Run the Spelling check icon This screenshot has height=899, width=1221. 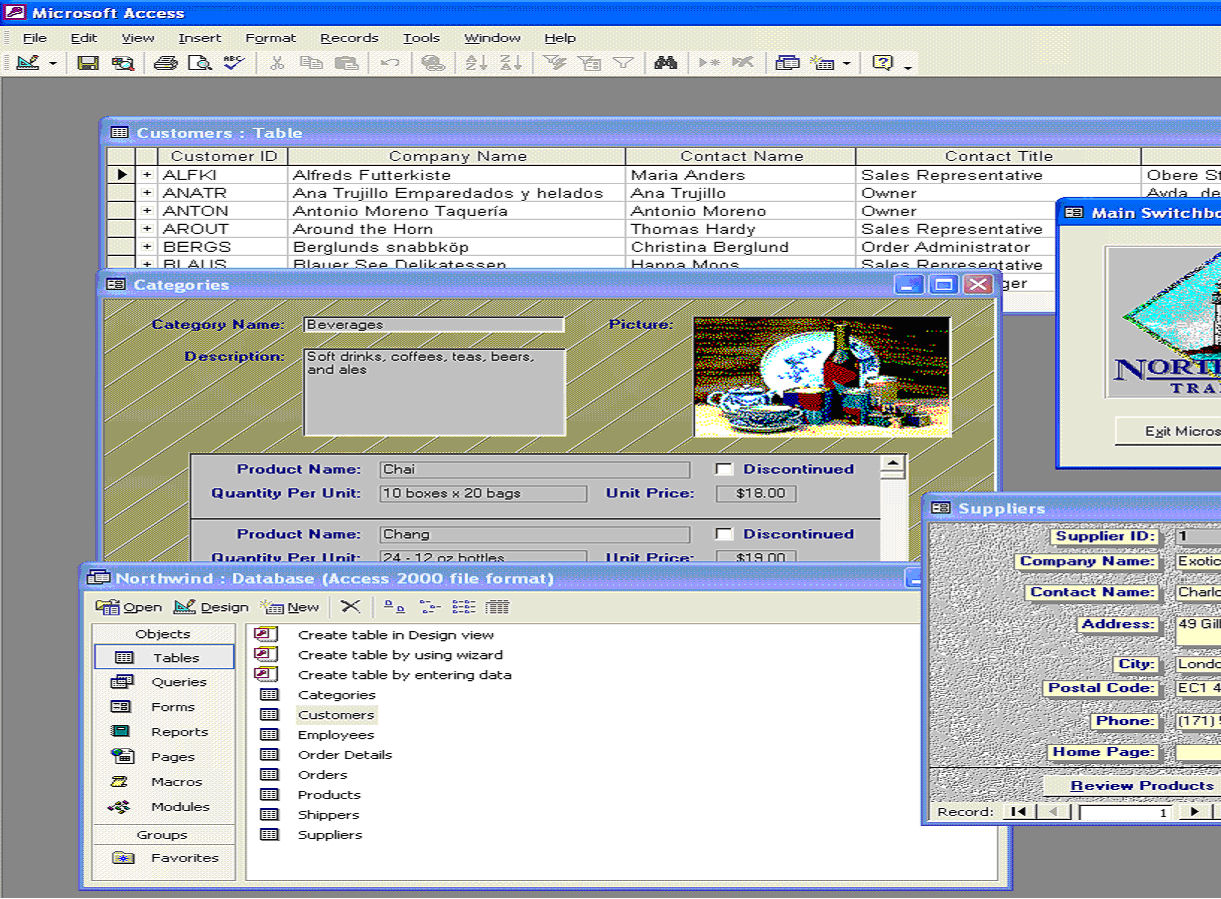[234, 63]
